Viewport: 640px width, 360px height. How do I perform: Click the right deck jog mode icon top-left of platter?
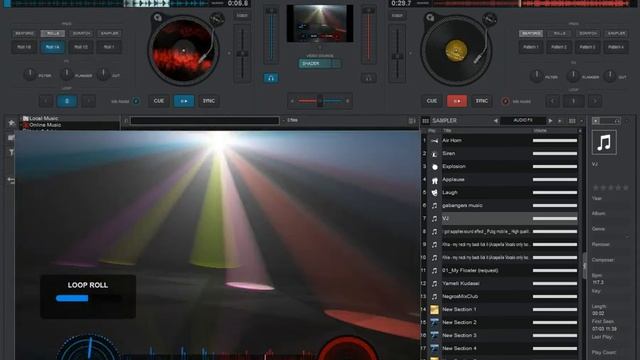[430, 18]
